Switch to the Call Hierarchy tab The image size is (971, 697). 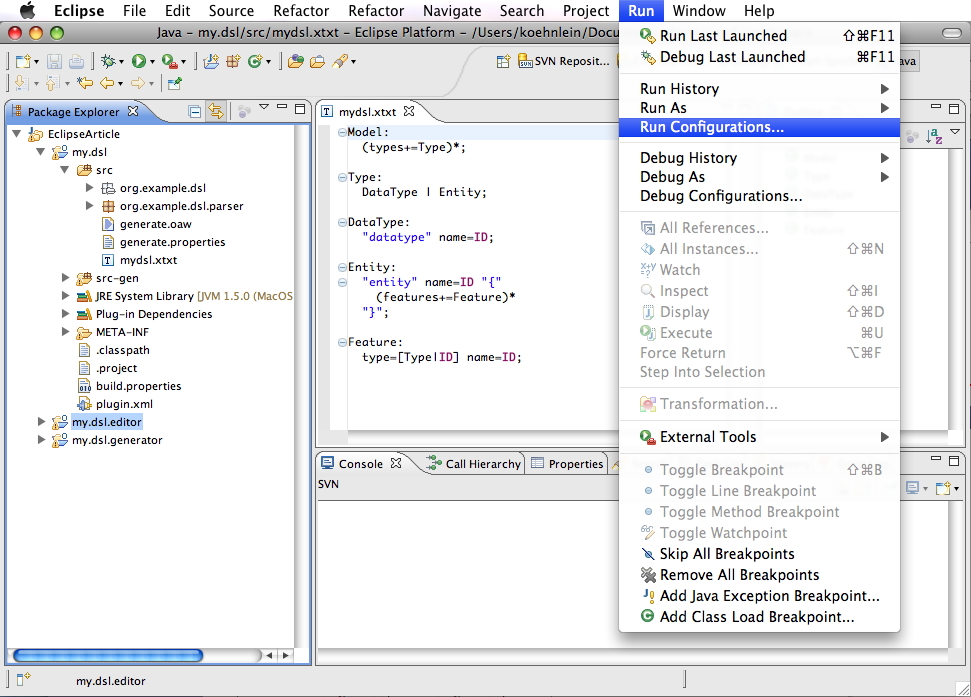pyautogui.click(x=475, y=464)
